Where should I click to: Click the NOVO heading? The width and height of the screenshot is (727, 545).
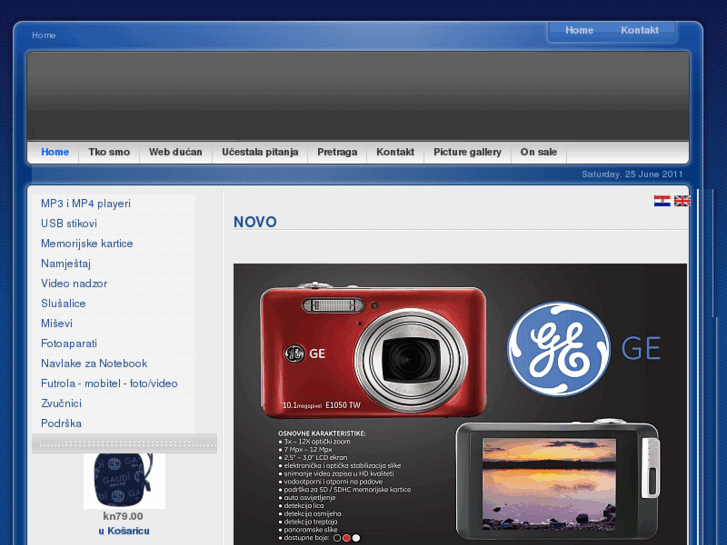pos(255,222)
